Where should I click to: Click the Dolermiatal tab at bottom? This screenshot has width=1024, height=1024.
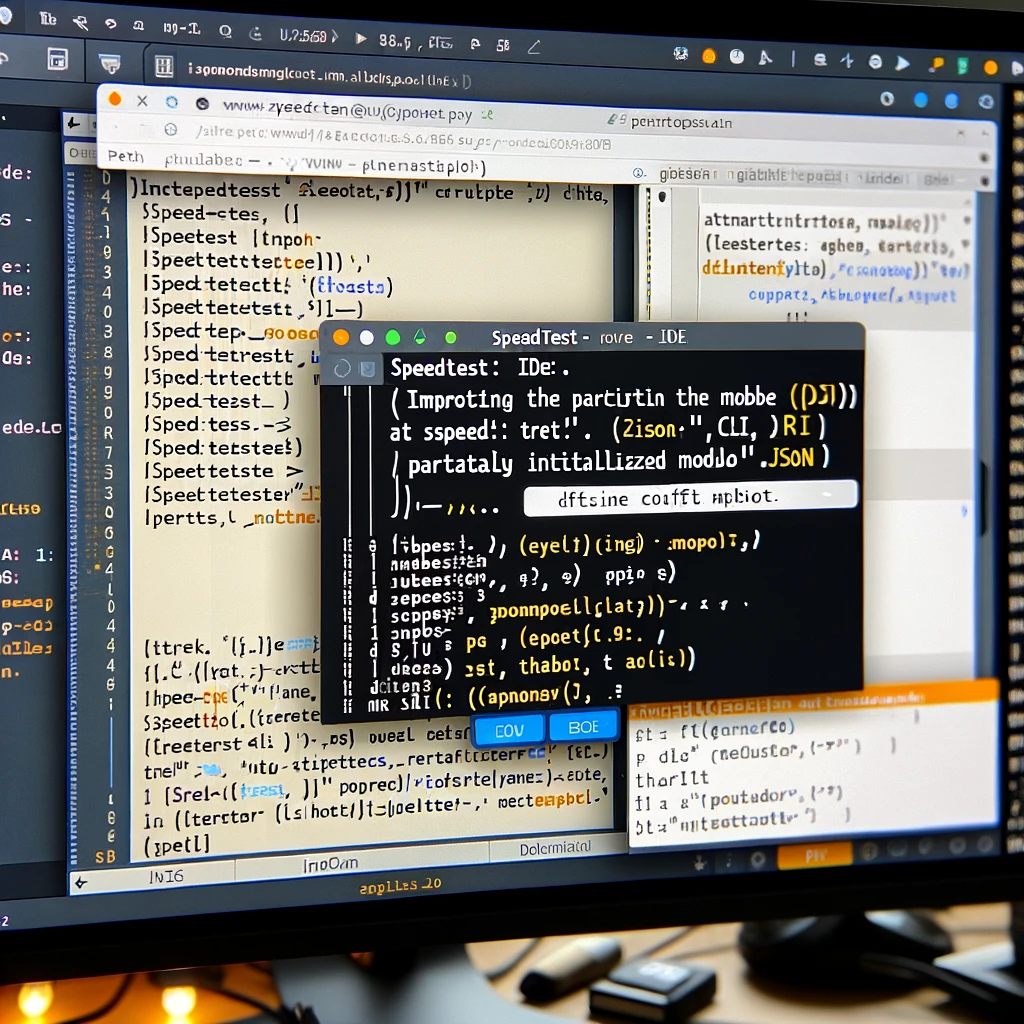tap(556, 850)
